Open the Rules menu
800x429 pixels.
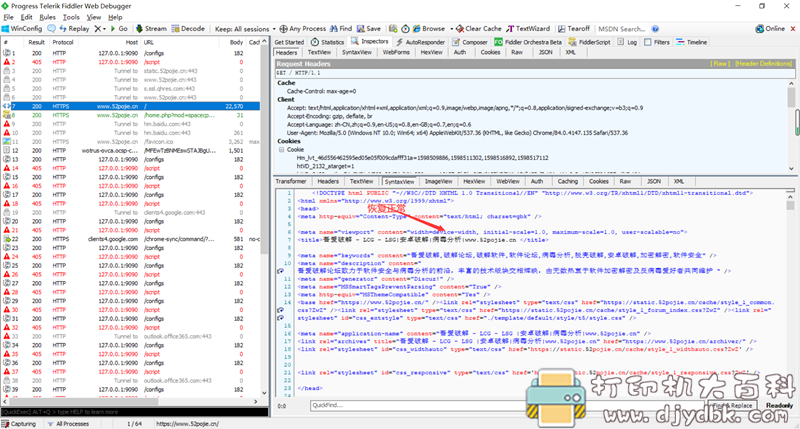point(47,17)
